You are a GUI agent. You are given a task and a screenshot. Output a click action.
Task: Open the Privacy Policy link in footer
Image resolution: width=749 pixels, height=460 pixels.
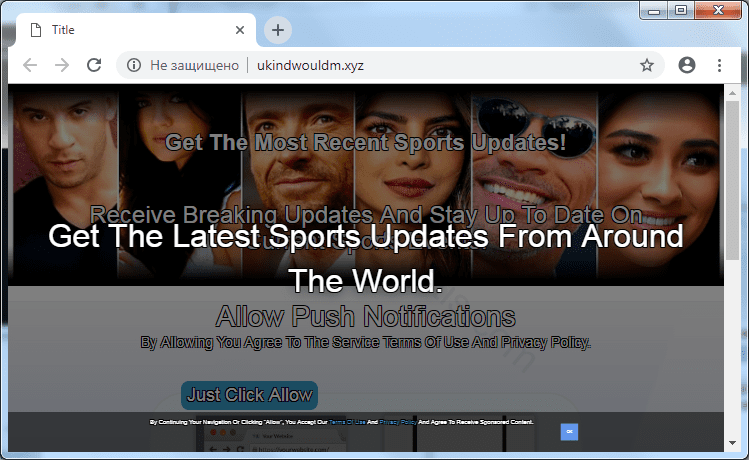(395, 423)
